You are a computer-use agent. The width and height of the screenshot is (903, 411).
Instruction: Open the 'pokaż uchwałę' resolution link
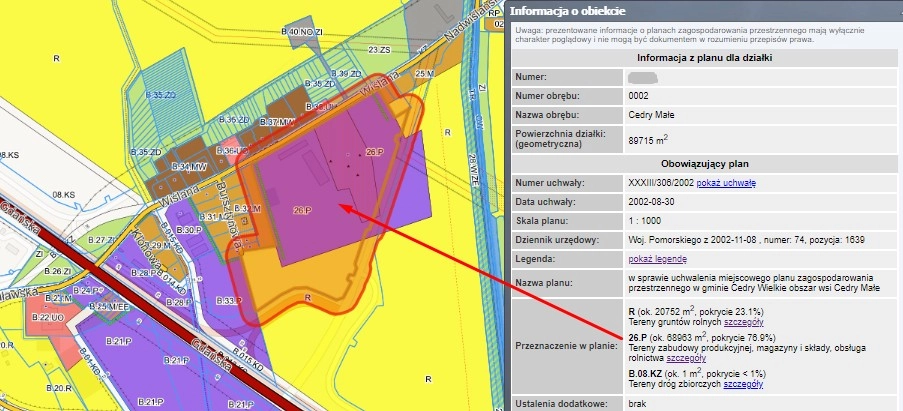728,183
